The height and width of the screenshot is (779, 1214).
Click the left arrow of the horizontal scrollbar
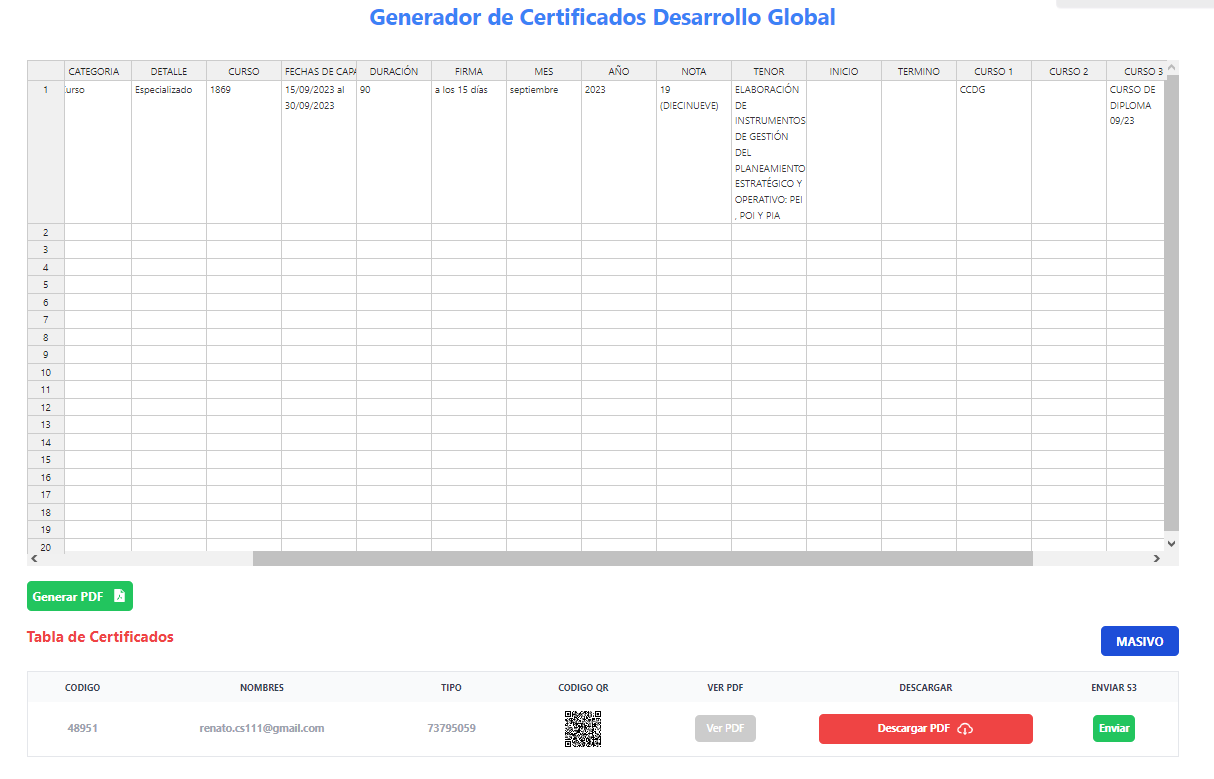[x=33, y=558]
